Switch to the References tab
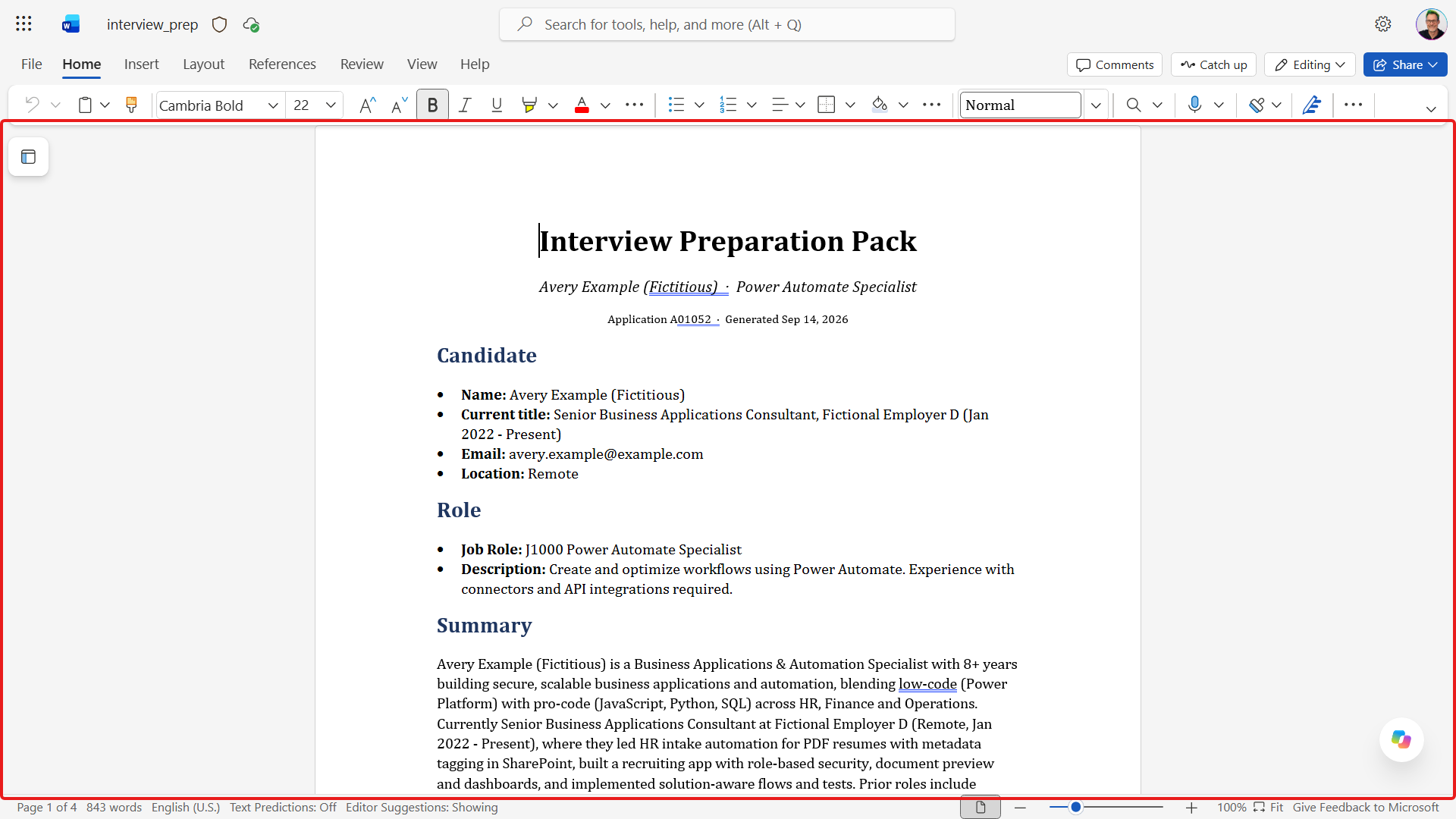 (x=282, y=64)
